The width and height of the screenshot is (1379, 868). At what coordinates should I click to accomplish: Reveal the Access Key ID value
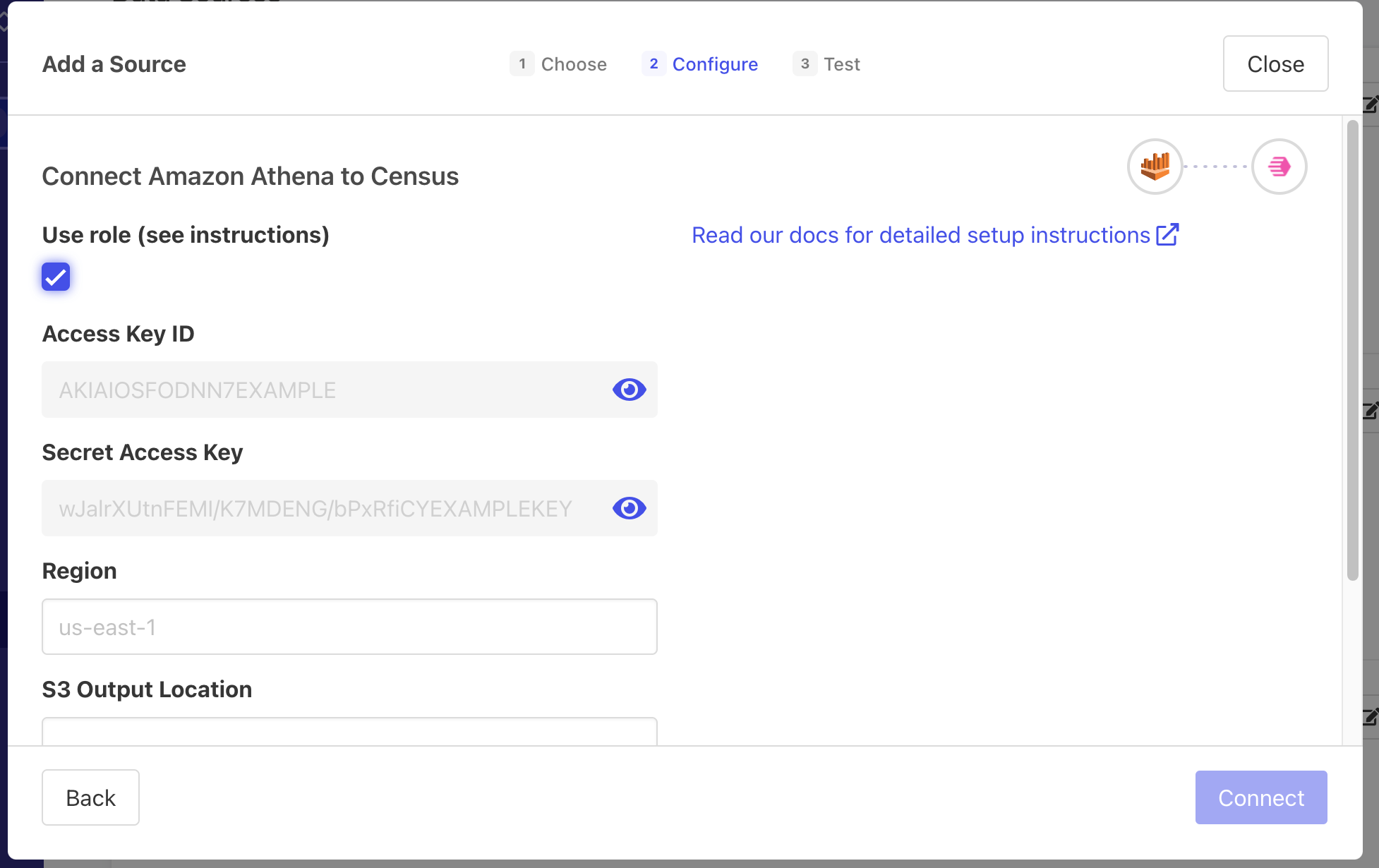[x=629, y=390]
